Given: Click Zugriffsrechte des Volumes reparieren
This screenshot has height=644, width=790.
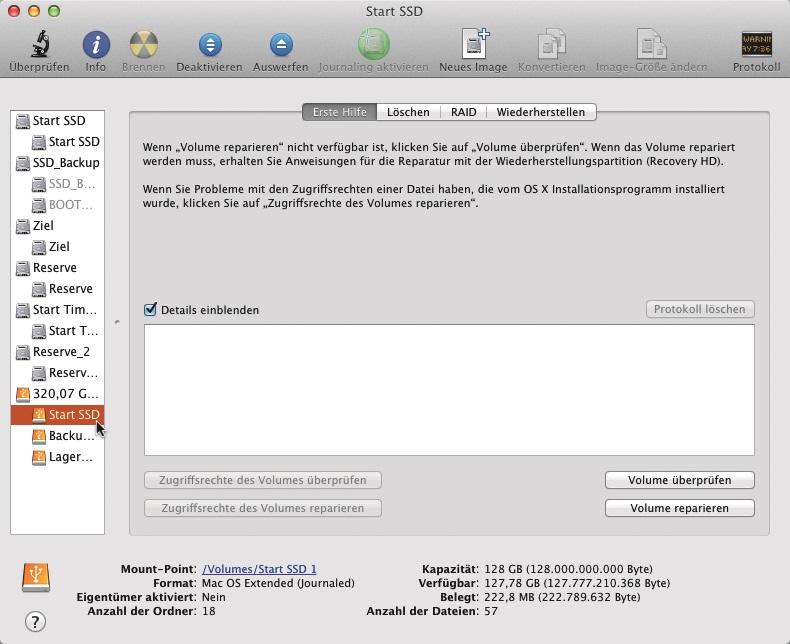Looking at the screenshot, I should pyautogui.click(x=262, y=508).
